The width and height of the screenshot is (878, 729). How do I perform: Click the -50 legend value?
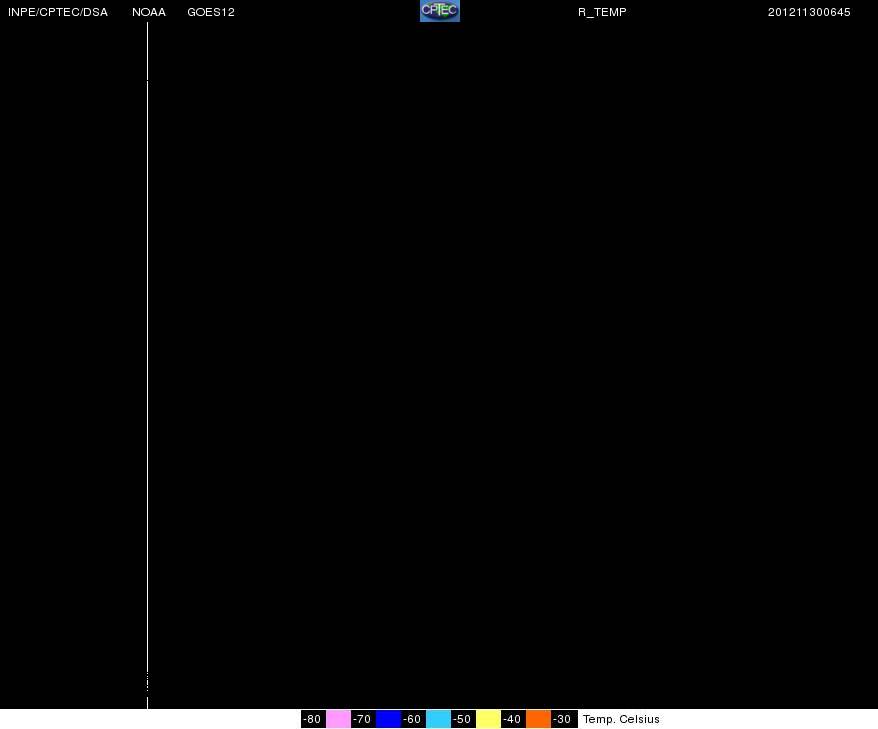coord(463,719)
